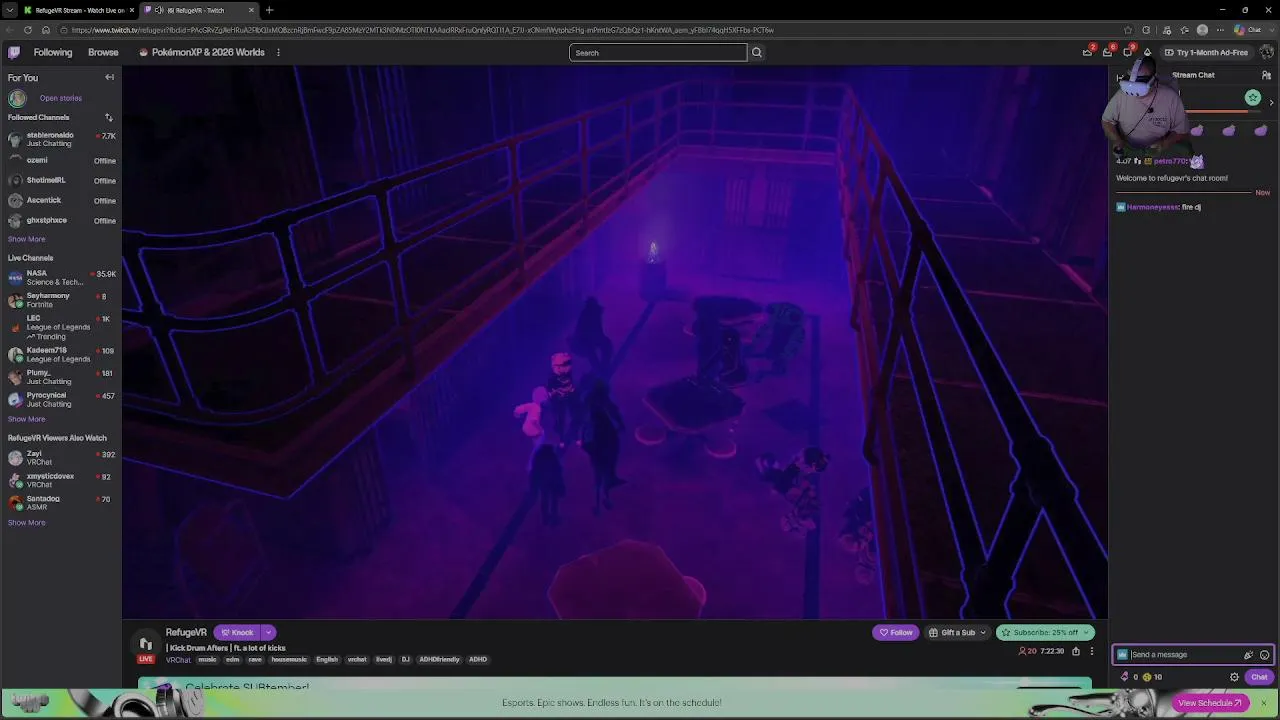The image size is (1280, 720).
Task: Open chat settings gear
Action: 1234,677
